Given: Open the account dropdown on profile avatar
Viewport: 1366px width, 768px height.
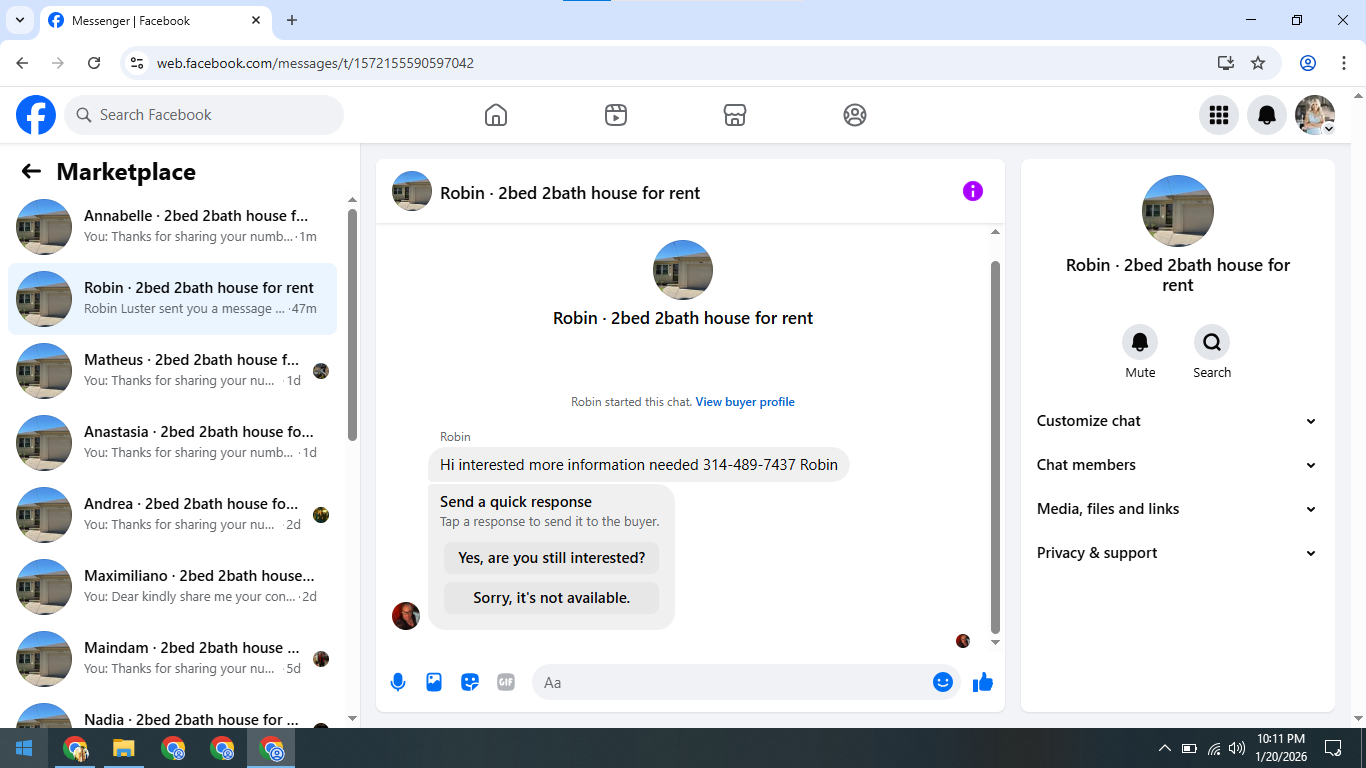Looking at the screenshot, I should 1315,115.
